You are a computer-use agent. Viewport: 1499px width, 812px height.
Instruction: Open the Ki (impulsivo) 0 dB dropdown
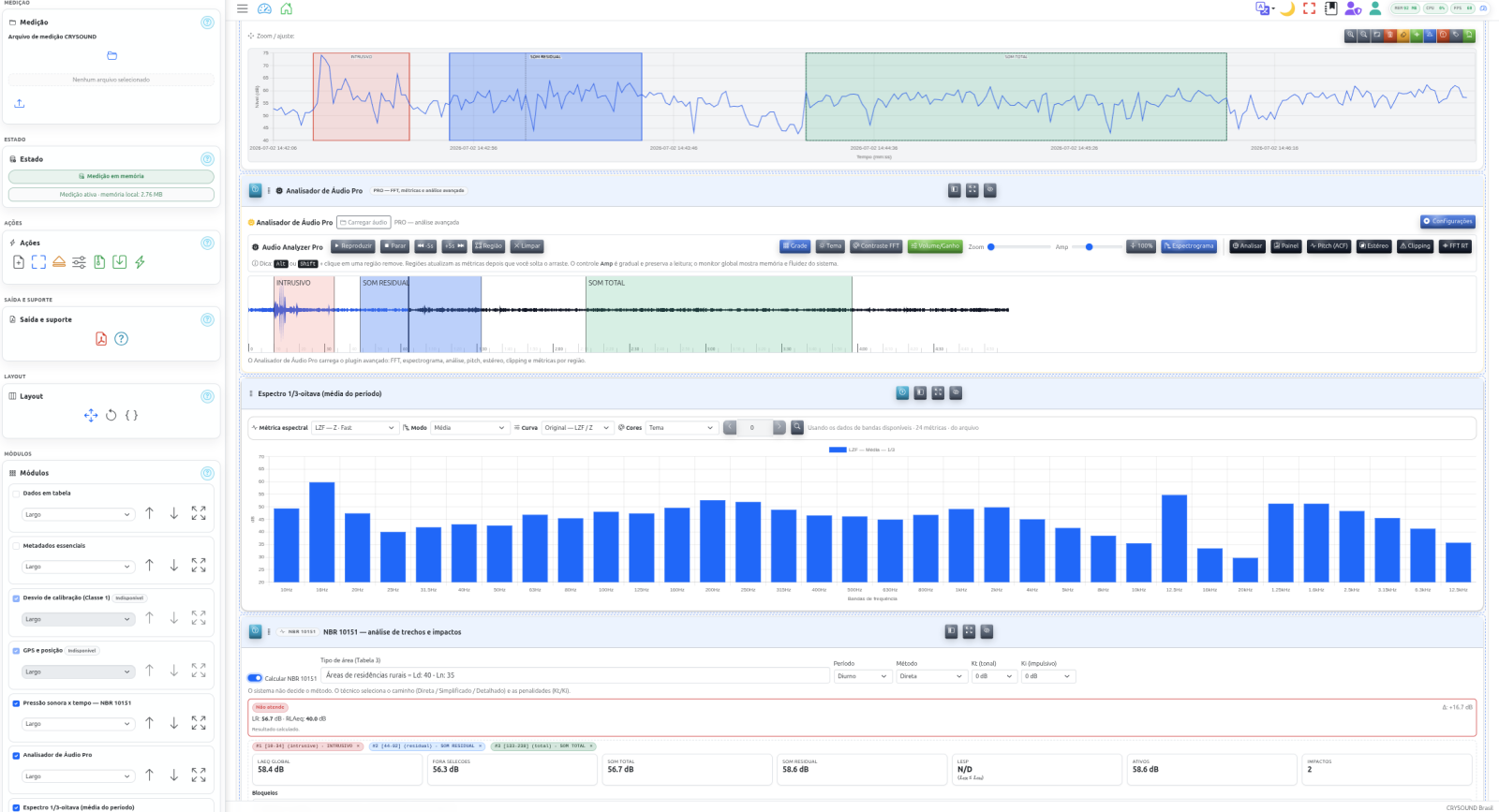click(x=1048, y=676)
